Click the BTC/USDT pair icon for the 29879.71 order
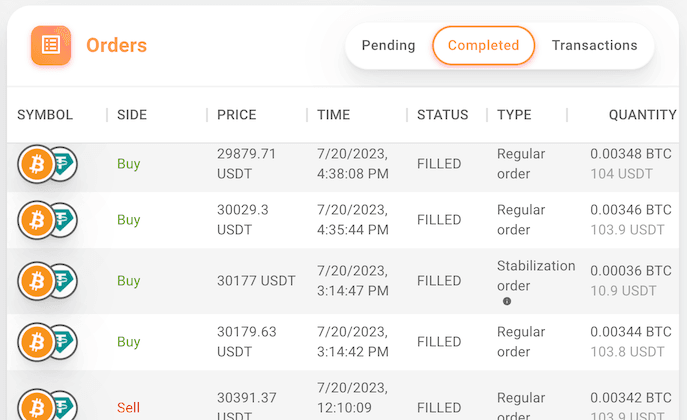Screen dimensions: 687x420 tap(47, 164)
